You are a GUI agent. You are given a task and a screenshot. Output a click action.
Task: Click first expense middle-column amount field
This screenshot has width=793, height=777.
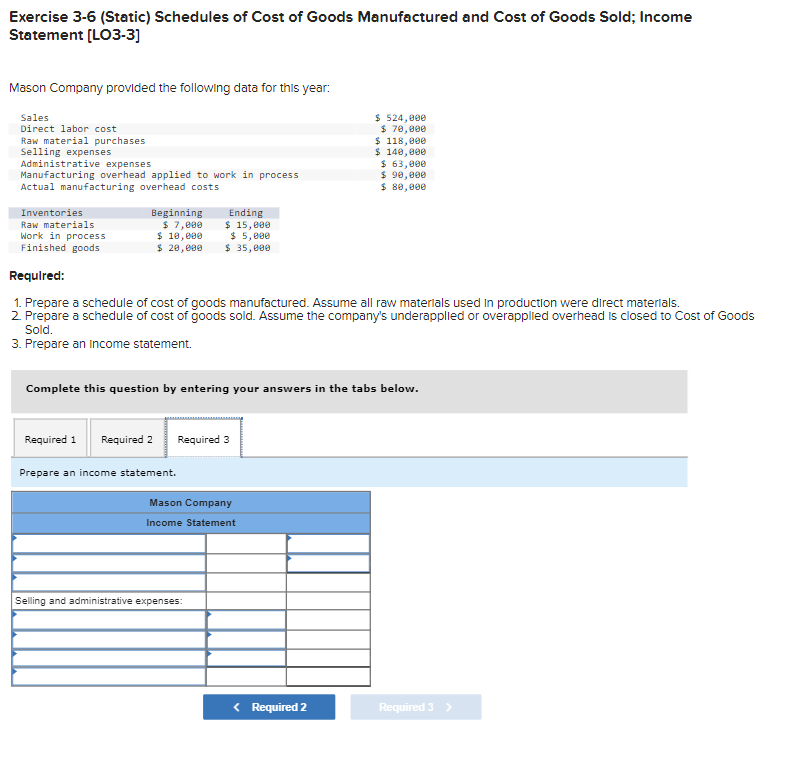click(x=246, y=620)
